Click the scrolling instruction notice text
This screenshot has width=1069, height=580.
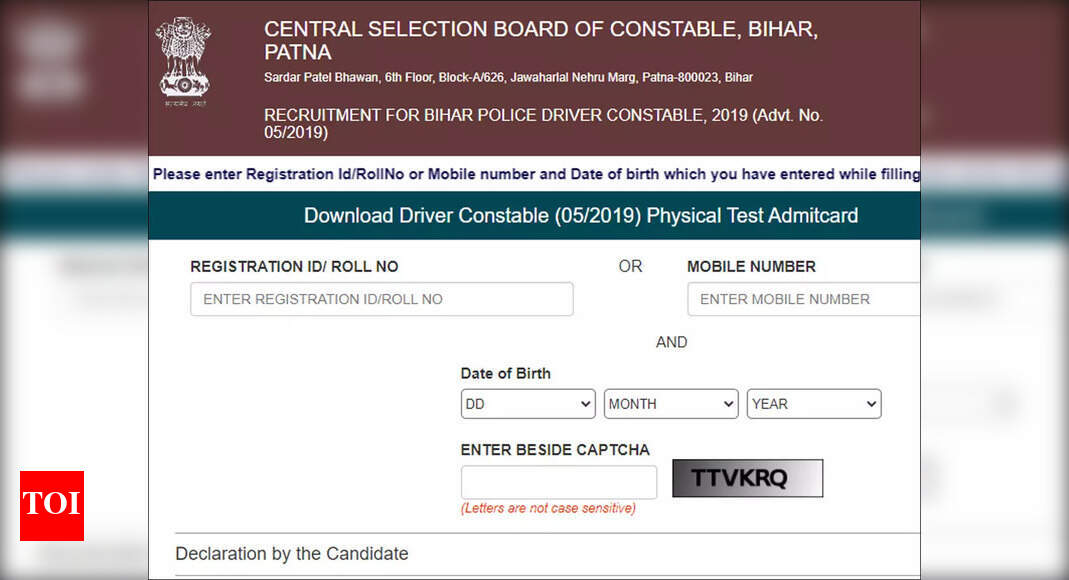536,174
